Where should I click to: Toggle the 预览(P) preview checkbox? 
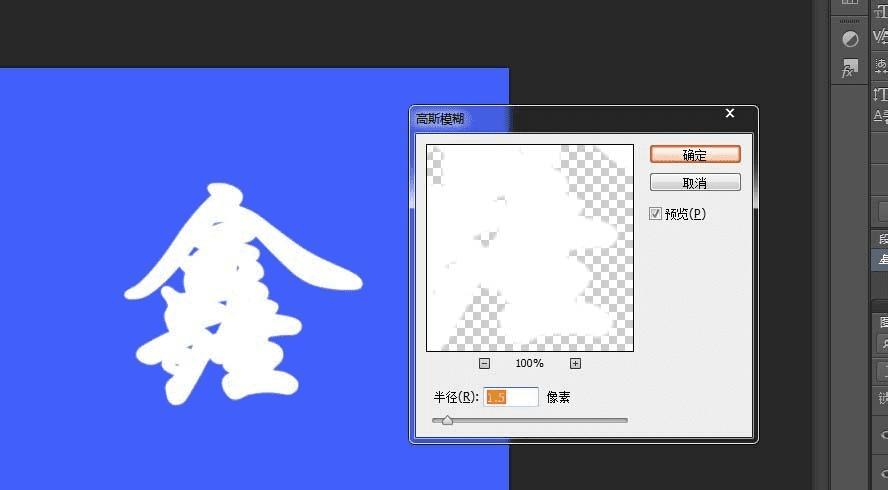(655, 214)
